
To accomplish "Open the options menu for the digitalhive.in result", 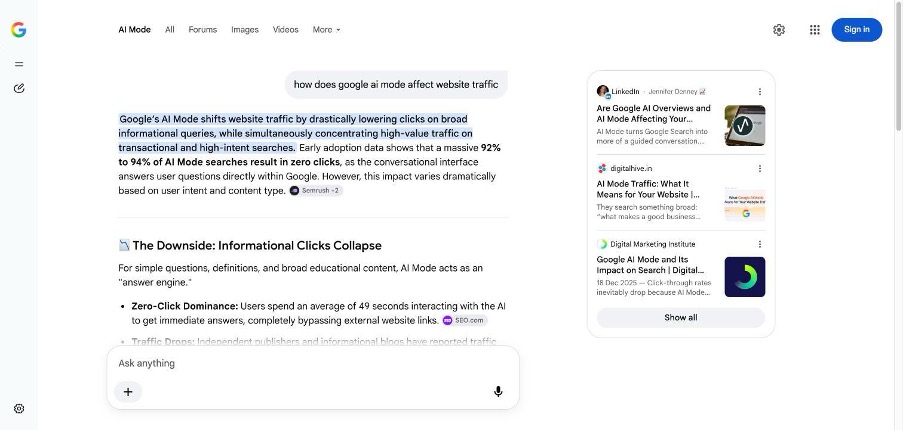I will coord(760,168).
